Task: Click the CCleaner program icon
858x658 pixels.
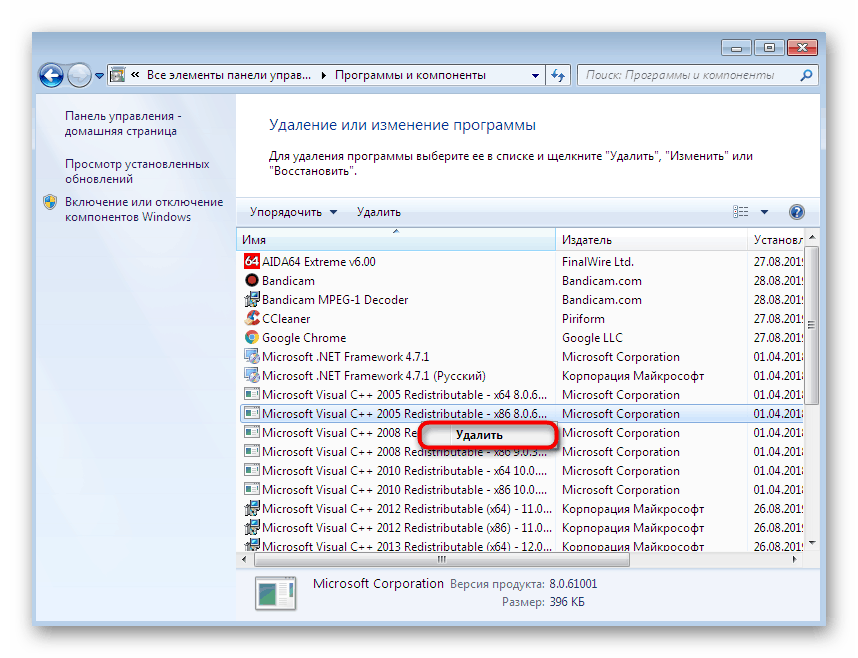Action: click(x=251, y=319)
